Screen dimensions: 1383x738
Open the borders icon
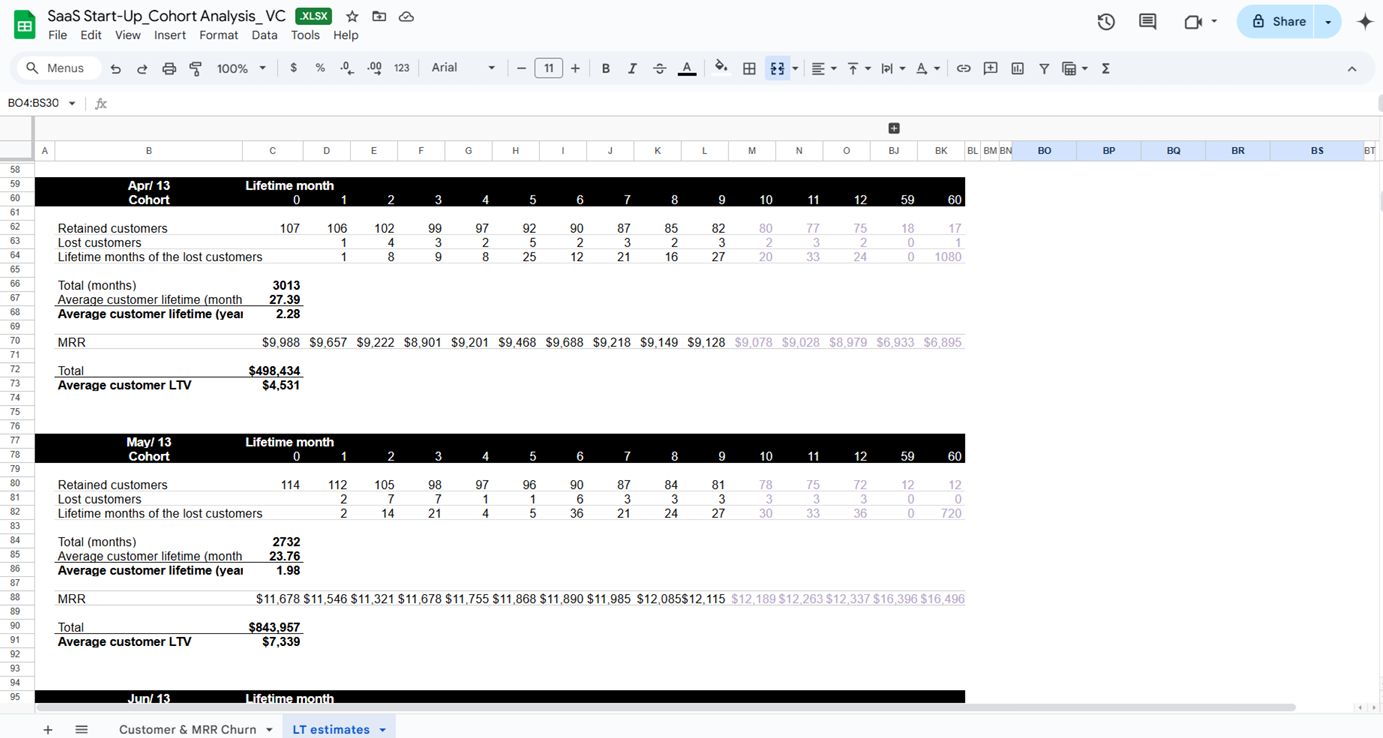click(749, 68)
